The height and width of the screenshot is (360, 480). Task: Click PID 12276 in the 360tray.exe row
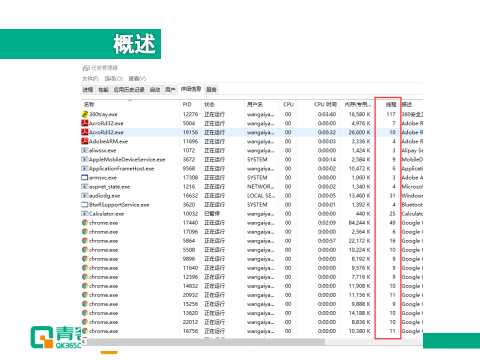tap(190, 114)
